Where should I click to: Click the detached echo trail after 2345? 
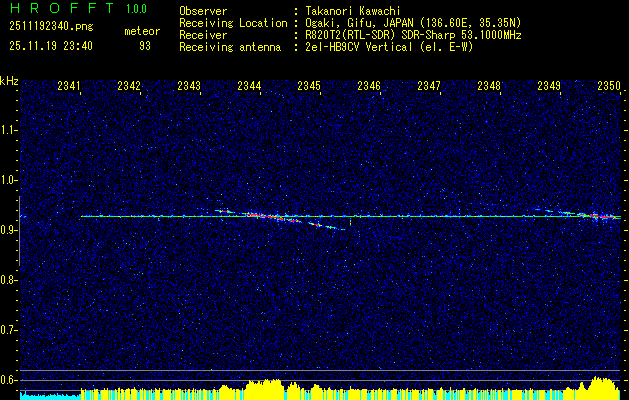pos(326,226)
